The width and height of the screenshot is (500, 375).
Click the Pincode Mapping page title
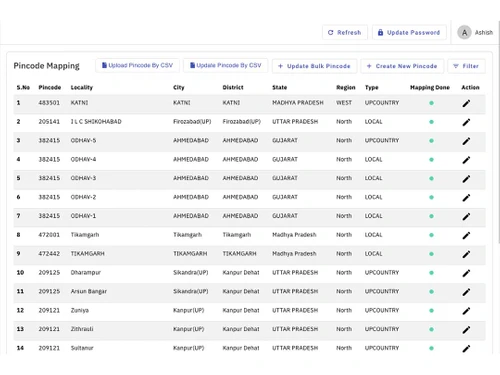tap(46, 66)
